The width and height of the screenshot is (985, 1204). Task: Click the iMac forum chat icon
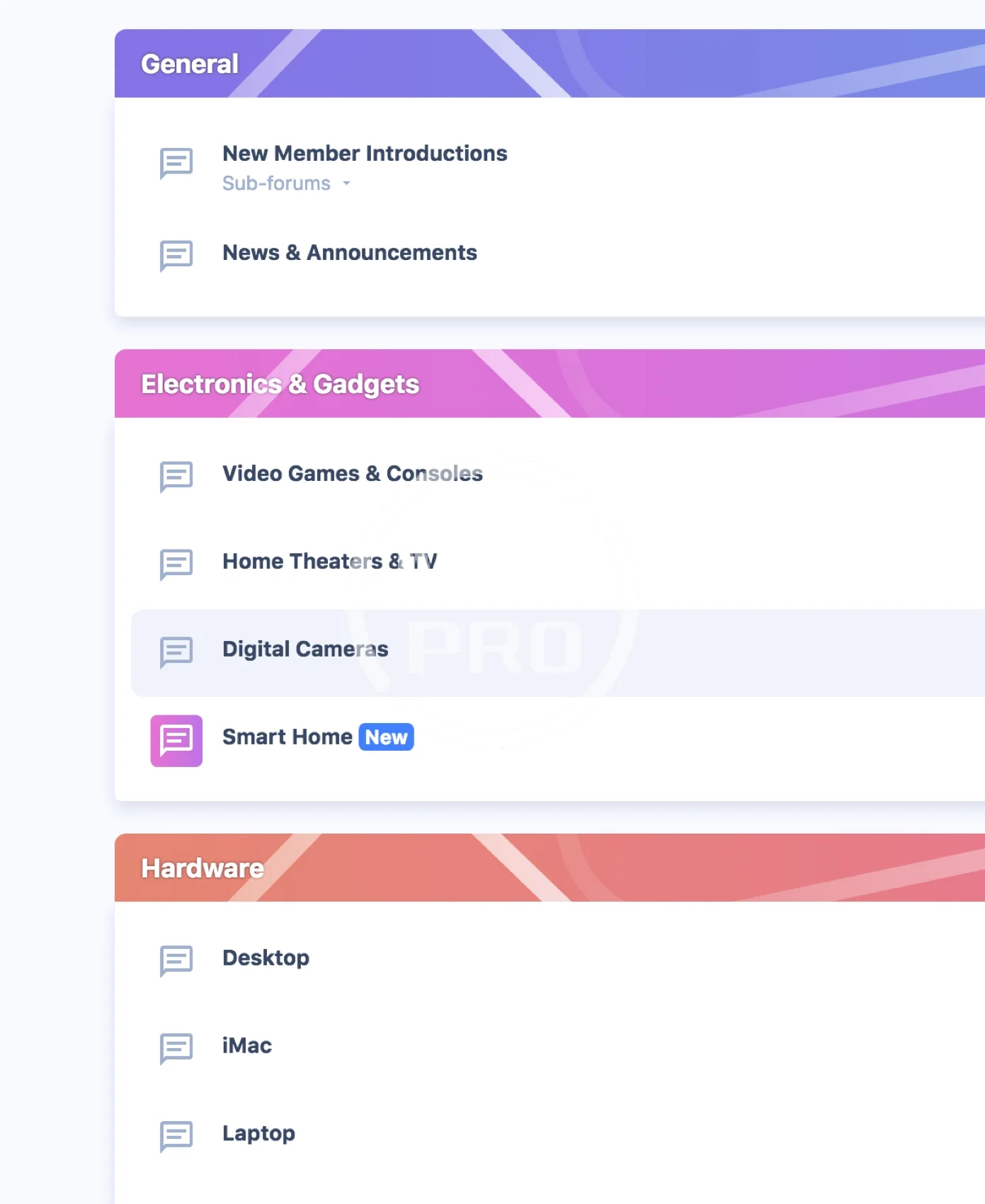pyautogui.click(x=176, y=1048)
